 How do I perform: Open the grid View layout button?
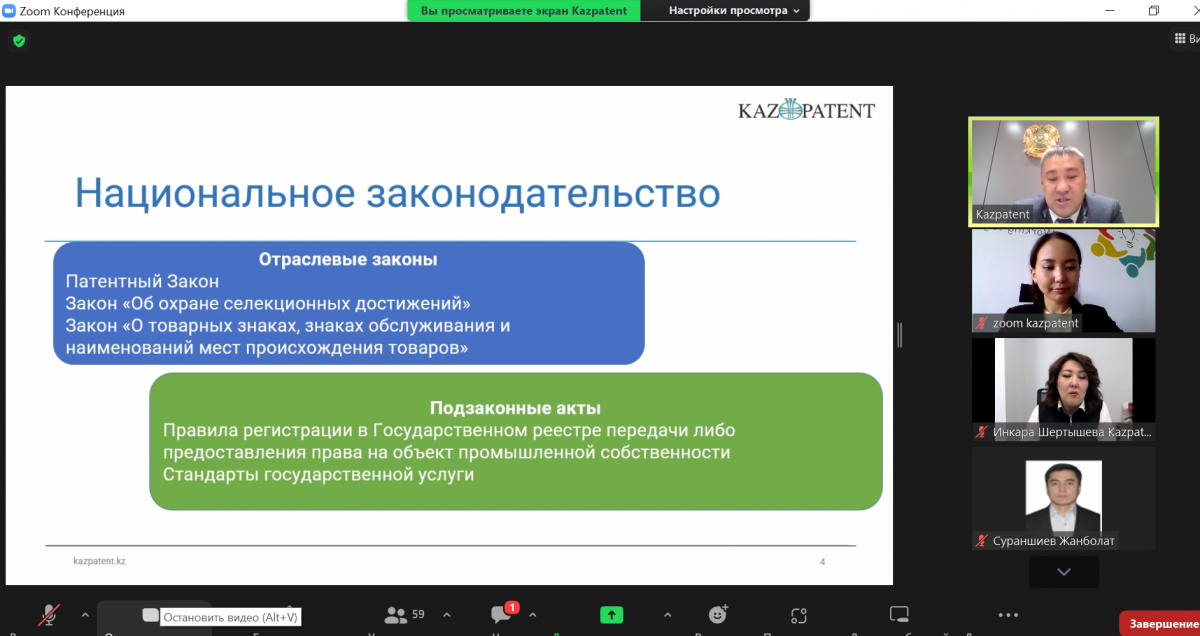(x=1184, y=39)
